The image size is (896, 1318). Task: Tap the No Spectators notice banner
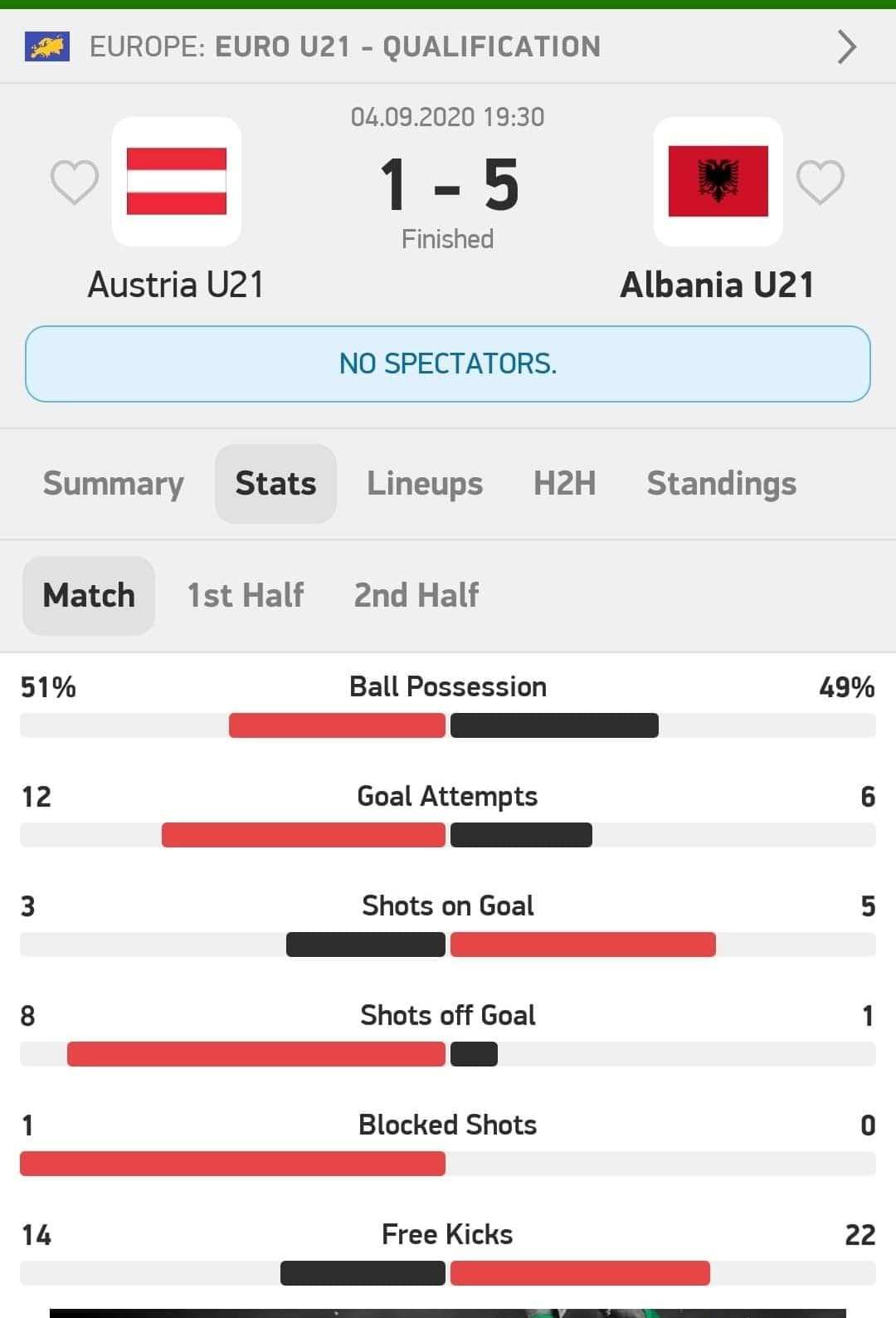coord(448,364)
